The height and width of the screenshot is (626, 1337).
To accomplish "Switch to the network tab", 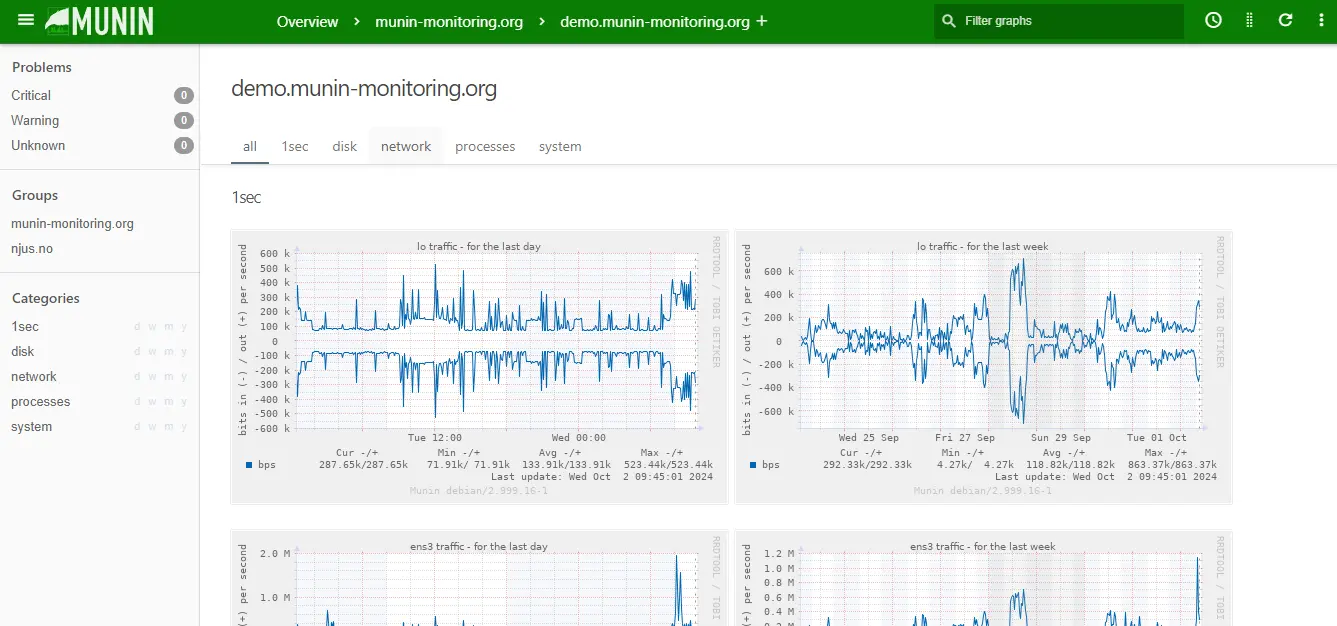I will (406, 146).
